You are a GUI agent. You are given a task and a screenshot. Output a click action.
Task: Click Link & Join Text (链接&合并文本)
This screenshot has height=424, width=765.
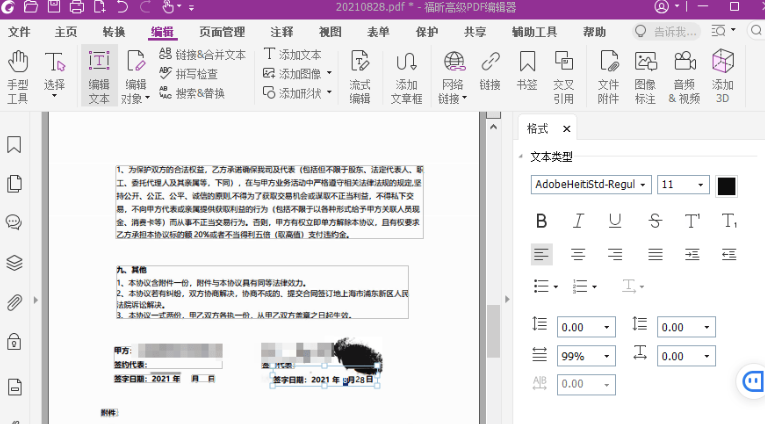(202, 55)
